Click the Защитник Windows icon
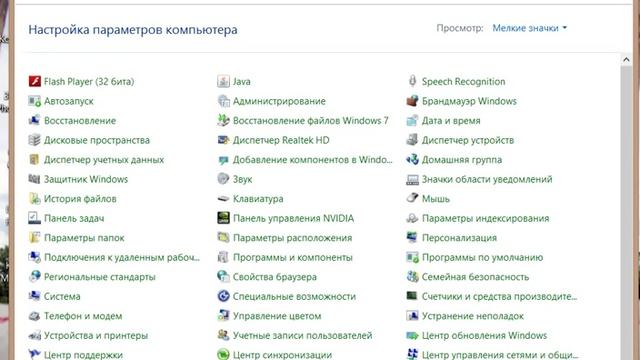 tap(34, 179)
